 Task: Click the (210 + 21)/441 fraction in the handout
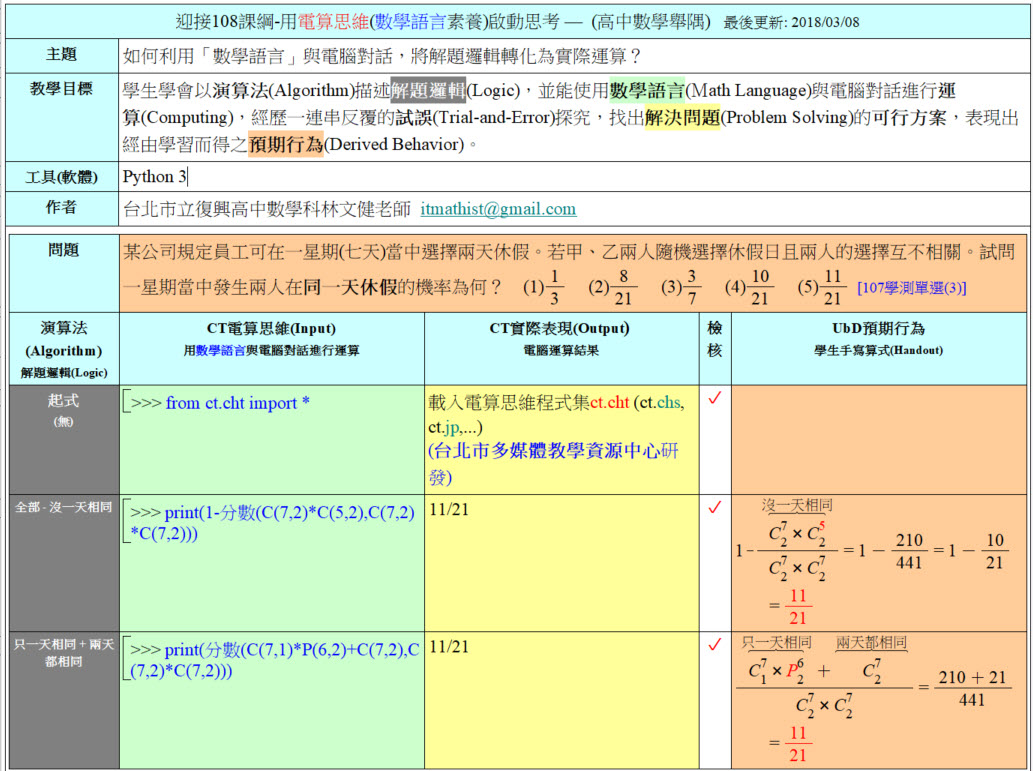[972, 689]
